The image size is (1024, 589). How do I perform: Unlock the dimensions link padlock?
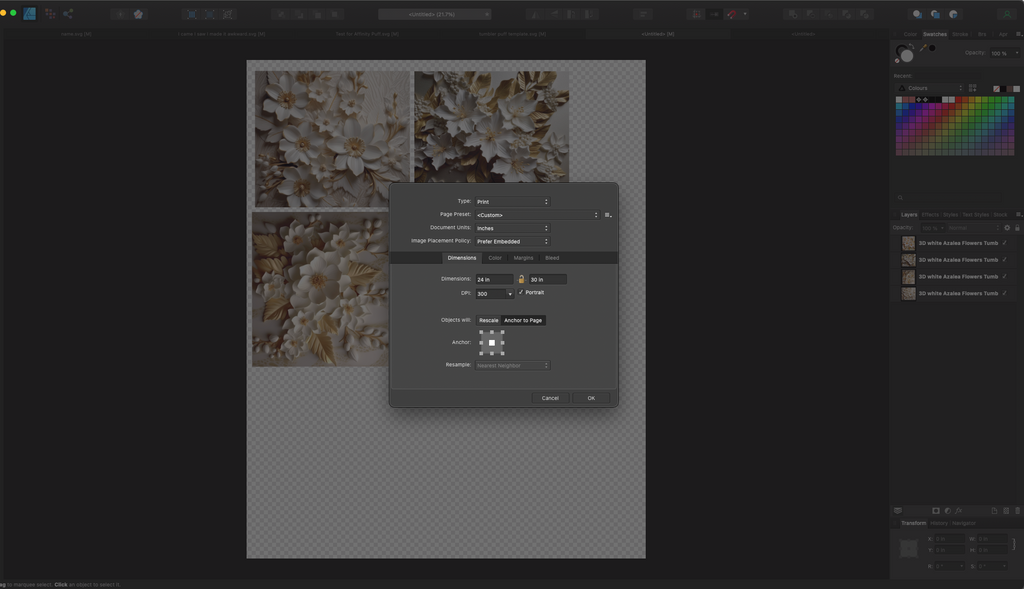click(522, 279)
